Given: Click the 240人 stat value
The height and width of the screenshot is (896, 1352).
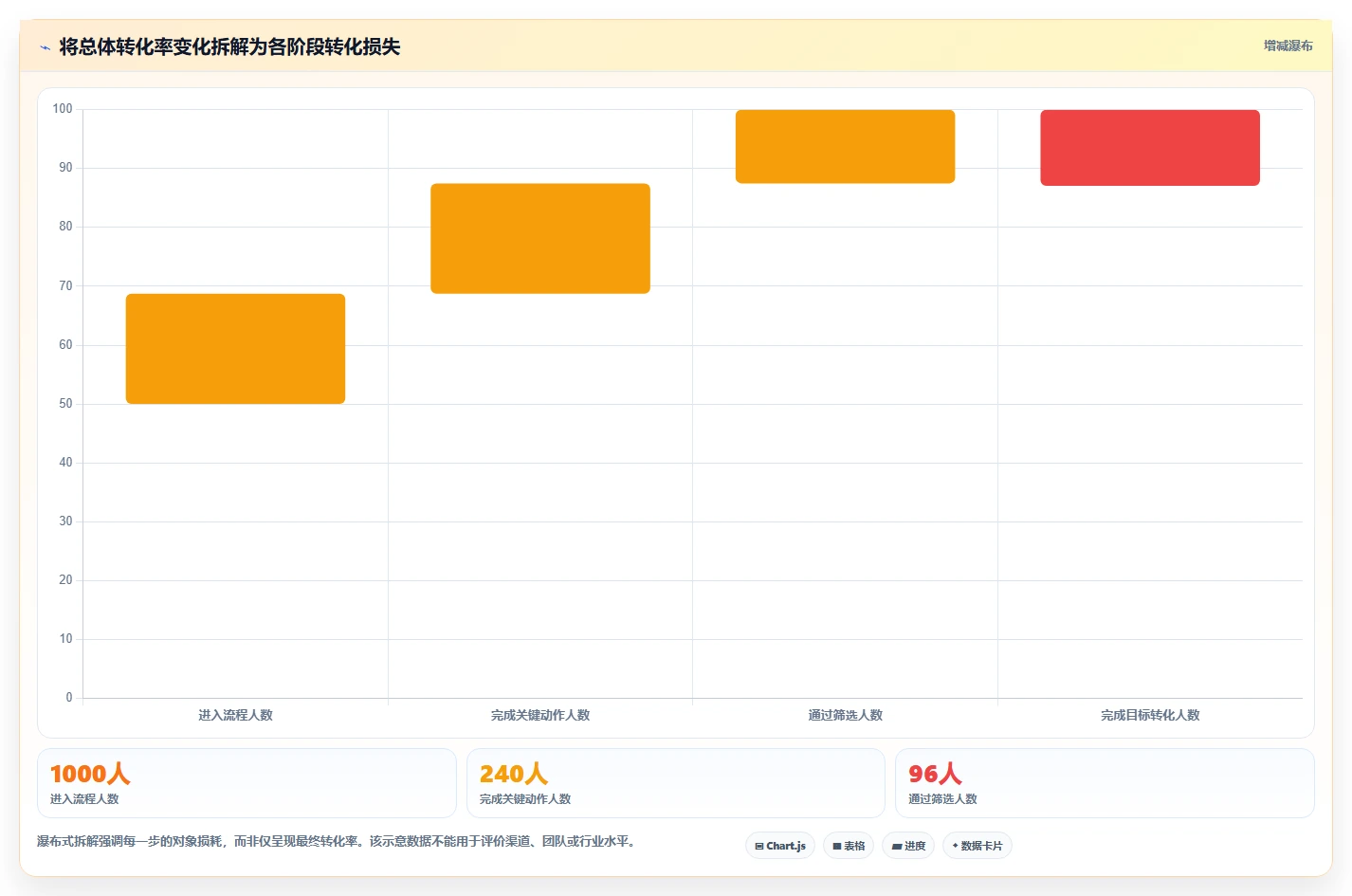Looking at the screenshot, I should pyautogui.click(x=514, y=774).
